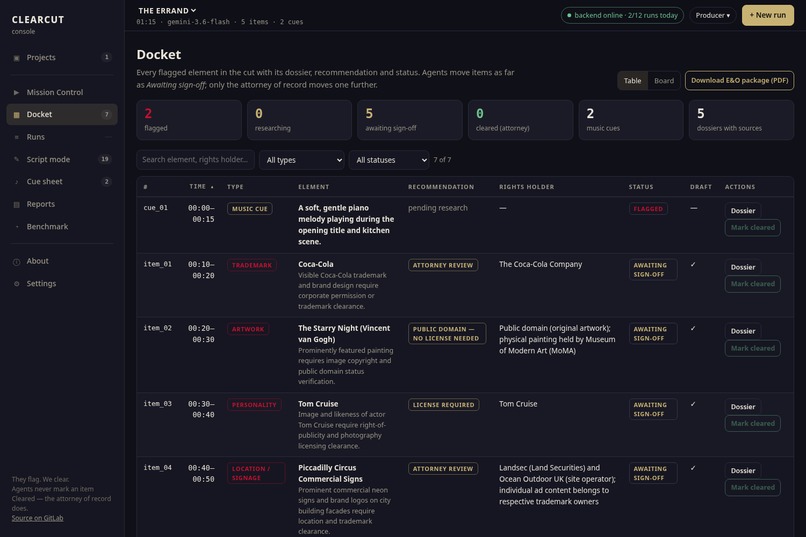The width and height of the screenshot is (806, 537).
Task: Click the cleared (attorney) count card
Action: coord(520,120)
